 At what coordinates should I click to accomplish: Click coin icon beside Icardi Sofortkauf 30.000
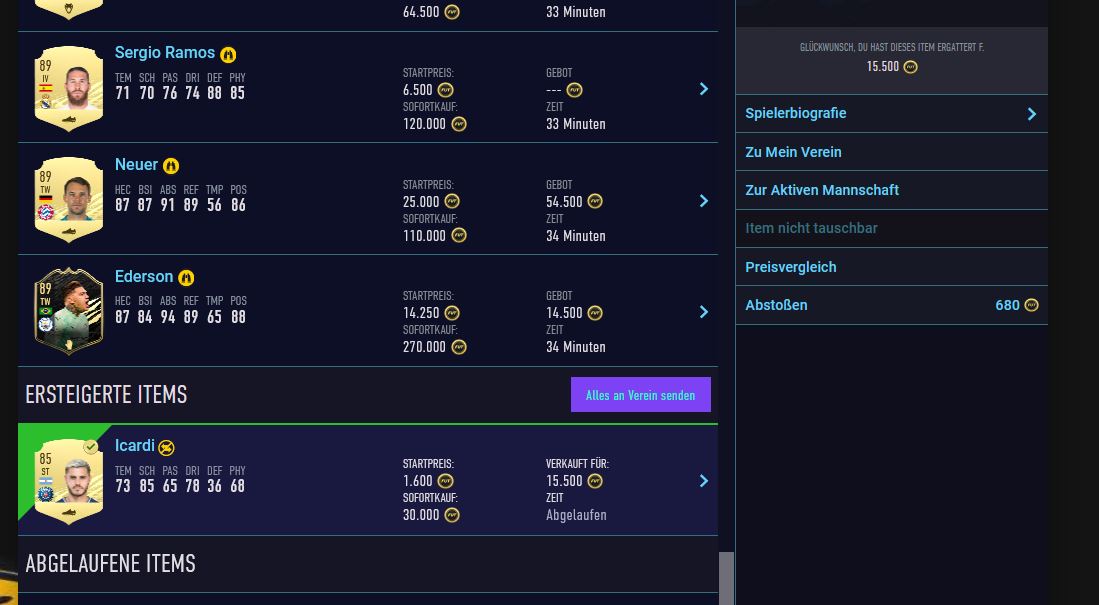pos(452,515)
